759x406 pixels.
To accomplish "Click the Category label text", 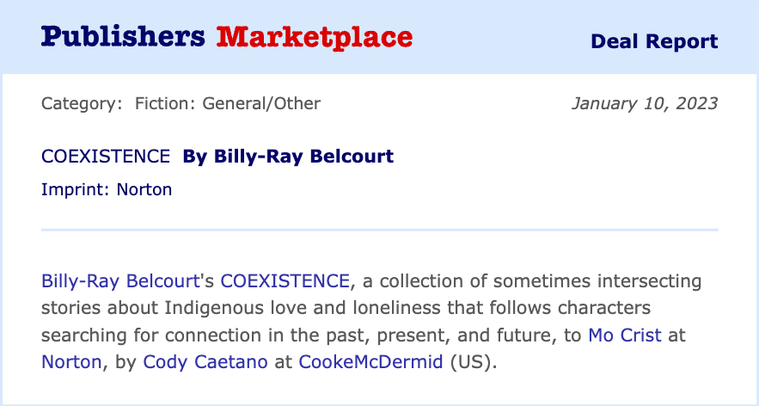I will click(x=82, y=104).
